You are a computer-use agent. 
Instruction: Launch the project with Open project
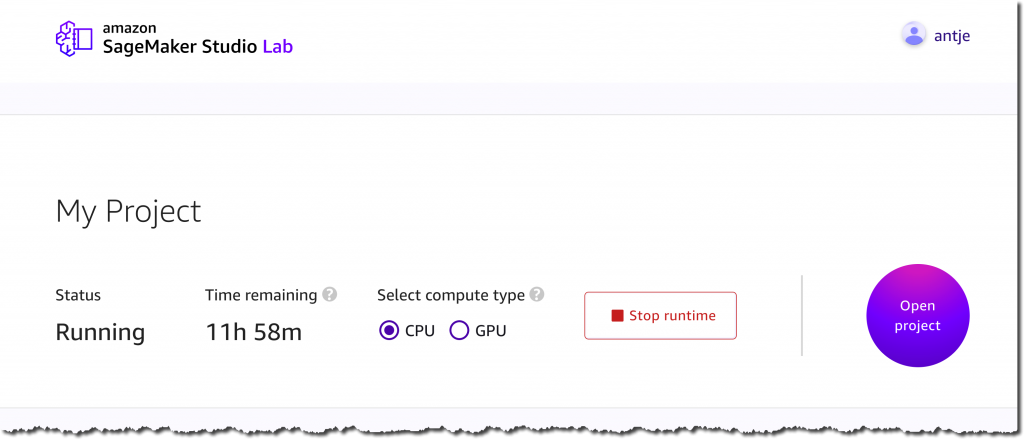click(918, 315)
